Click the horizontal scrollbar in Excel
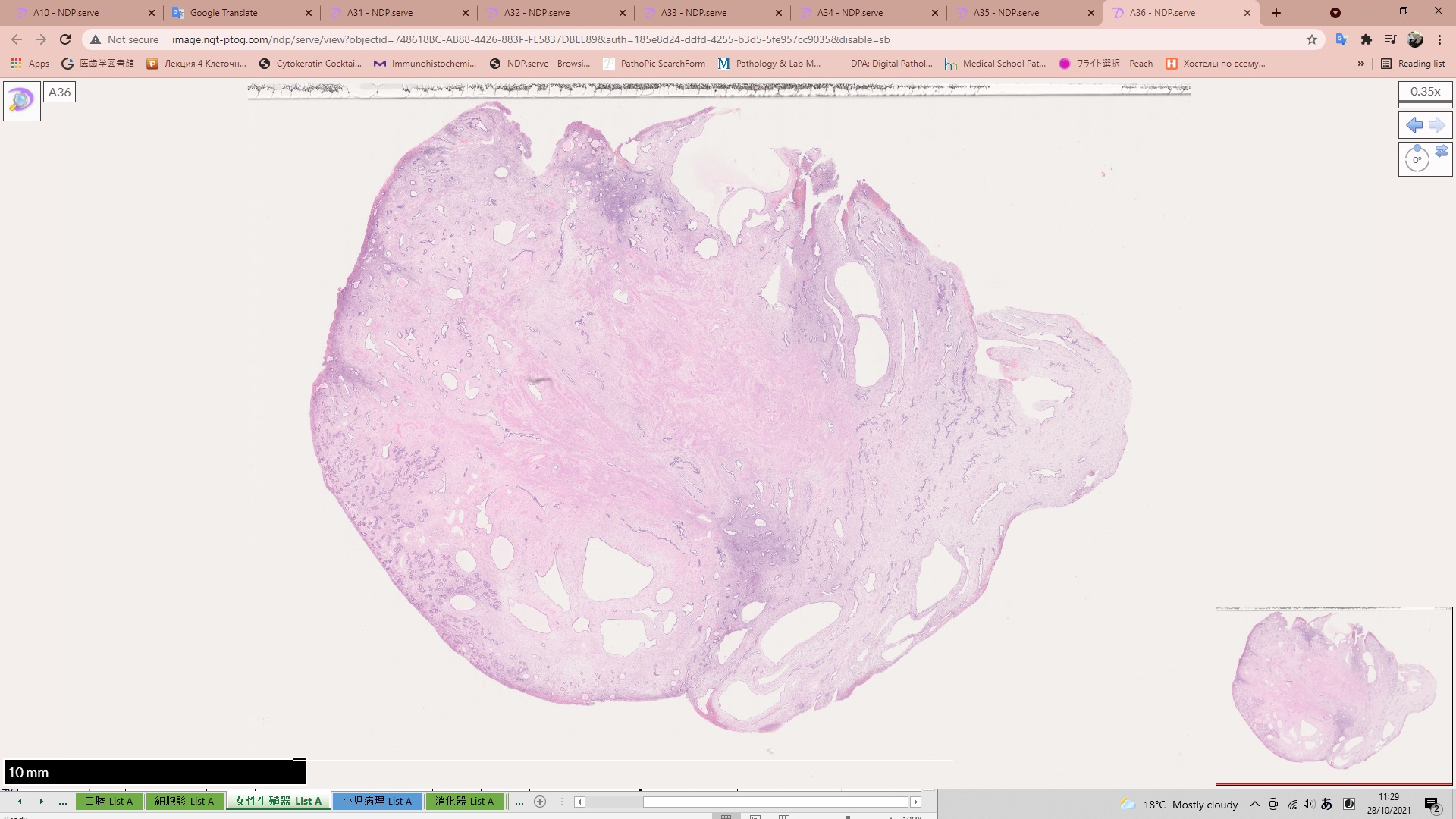Image resolution: width=1456 pixels, height=819 pixels. [775, 802]
